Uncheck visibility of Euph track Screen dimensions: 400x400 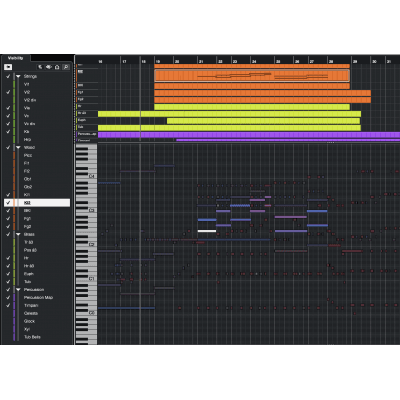coord(8,274)
